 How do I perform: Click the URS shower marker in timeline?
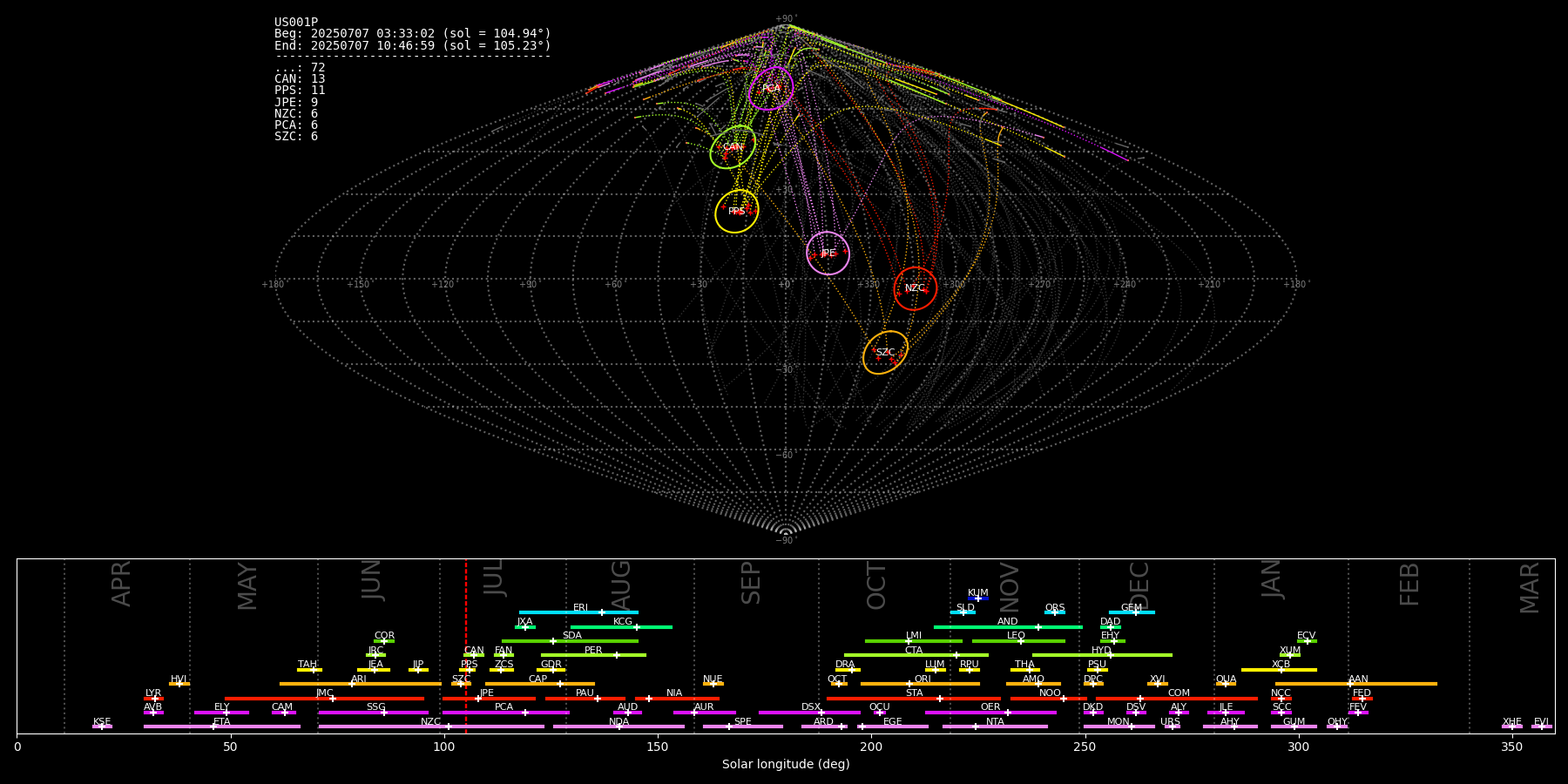(x=1172, y=727)
